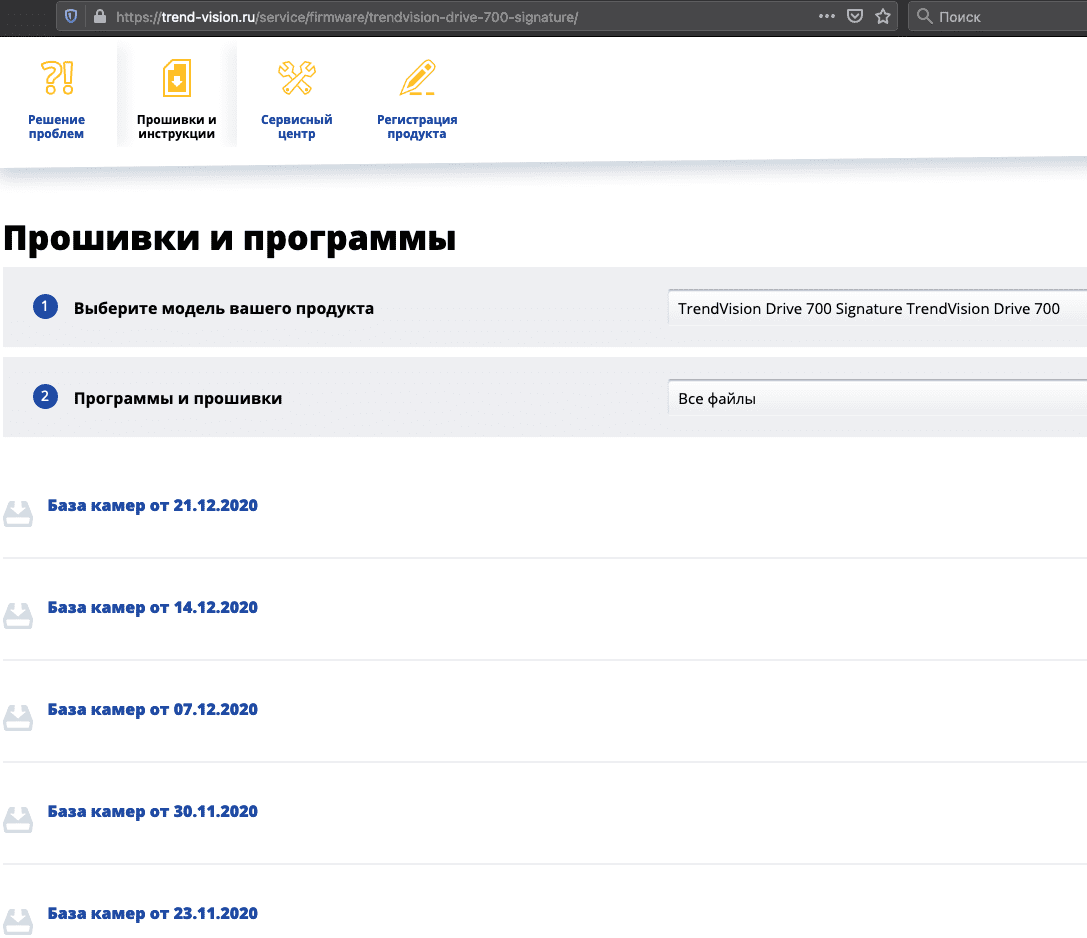Download 'База камер от 14.12.2020'
The width and height of the screenshot is (1087, 938).
152,608
